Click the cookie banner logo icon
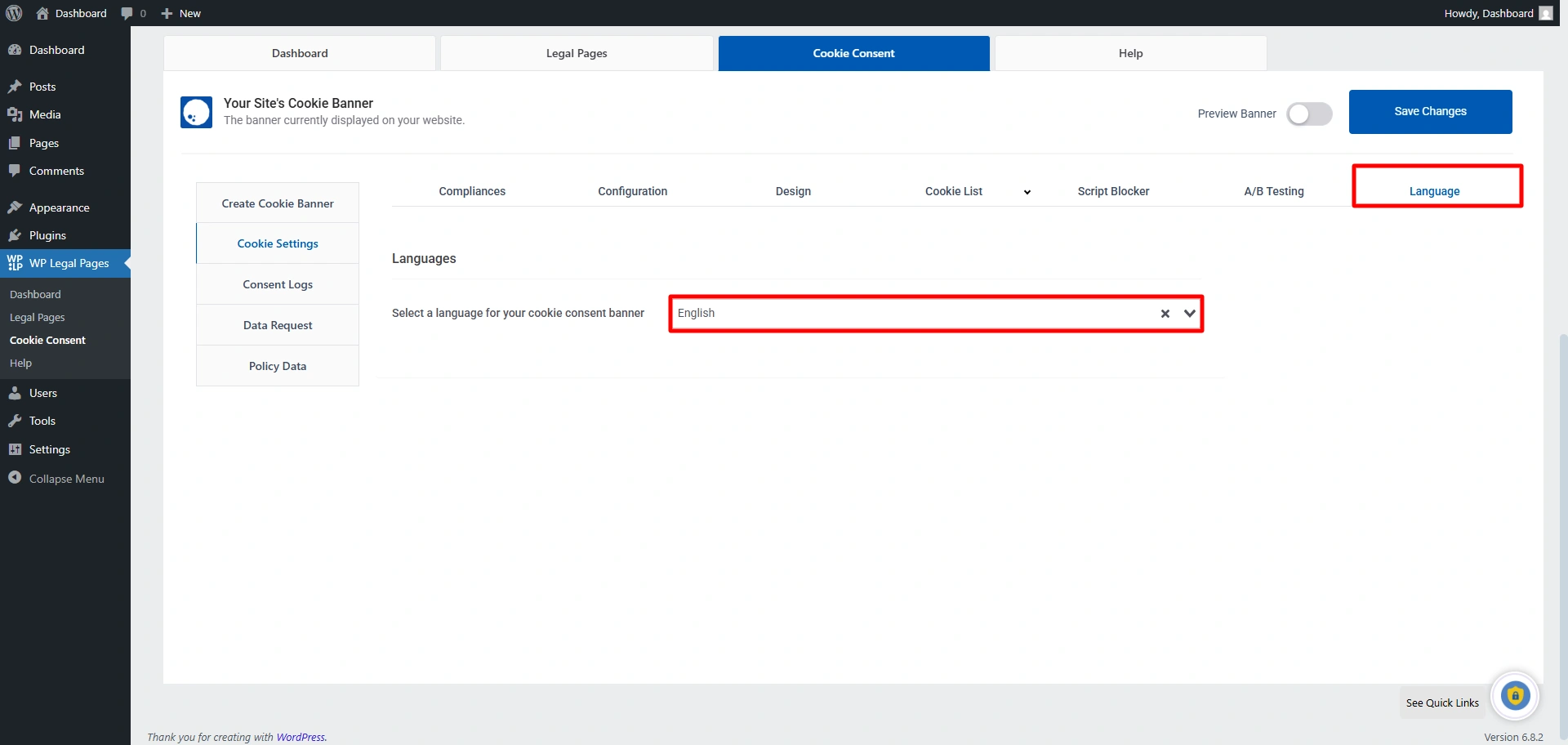Screen dimensions: 1568x745 pyautogui.click(x=196, y=112)
